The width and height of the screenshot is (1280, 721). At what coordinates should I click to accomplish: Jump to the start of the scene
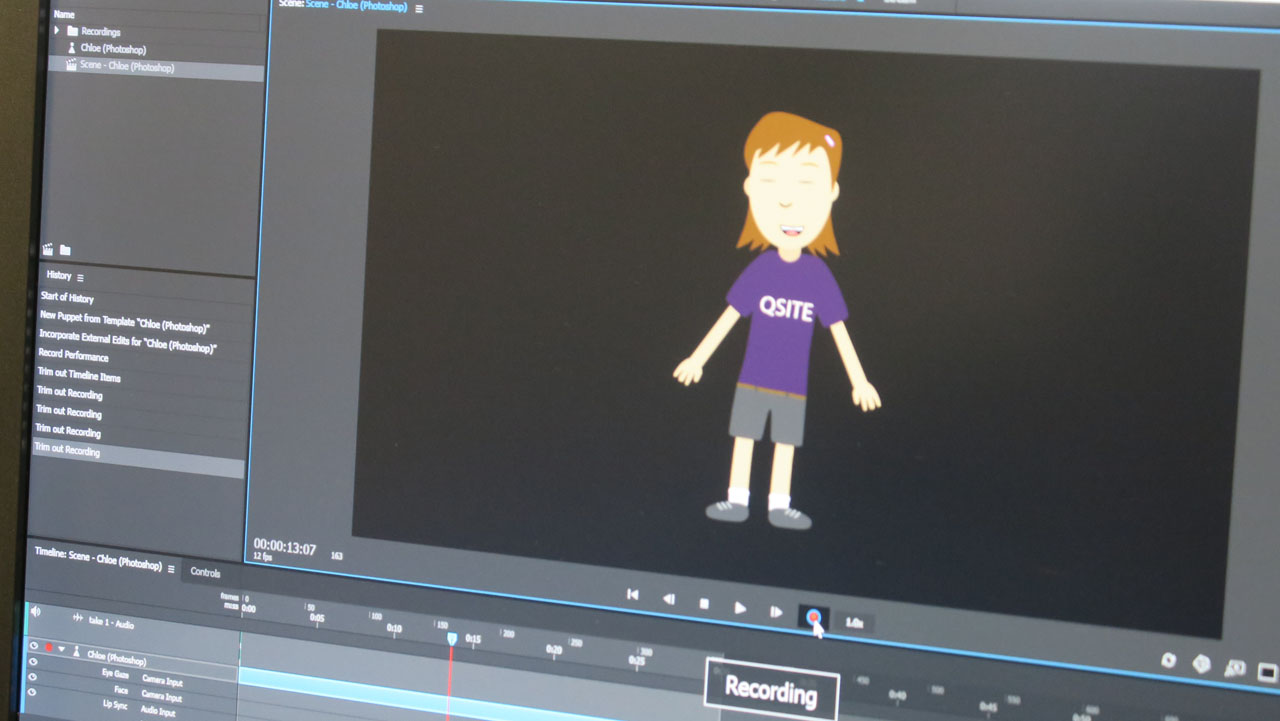(x=632, y=594)
